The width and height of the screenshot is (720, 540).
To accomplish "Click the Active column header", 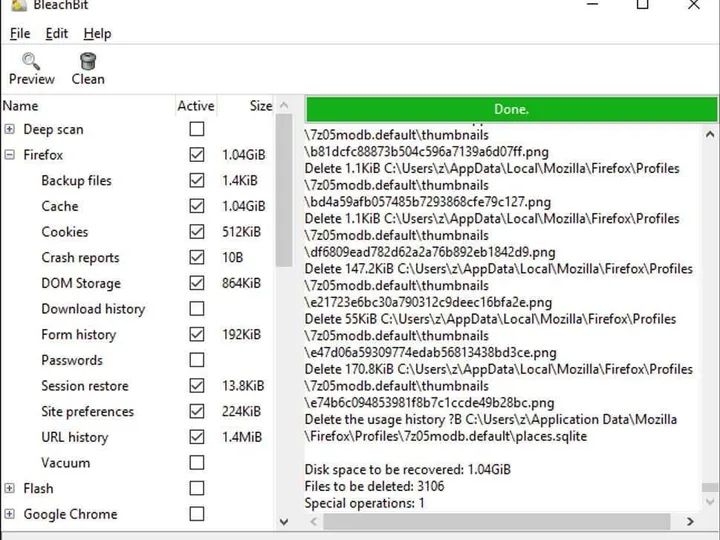I will [x=196, y=106].
